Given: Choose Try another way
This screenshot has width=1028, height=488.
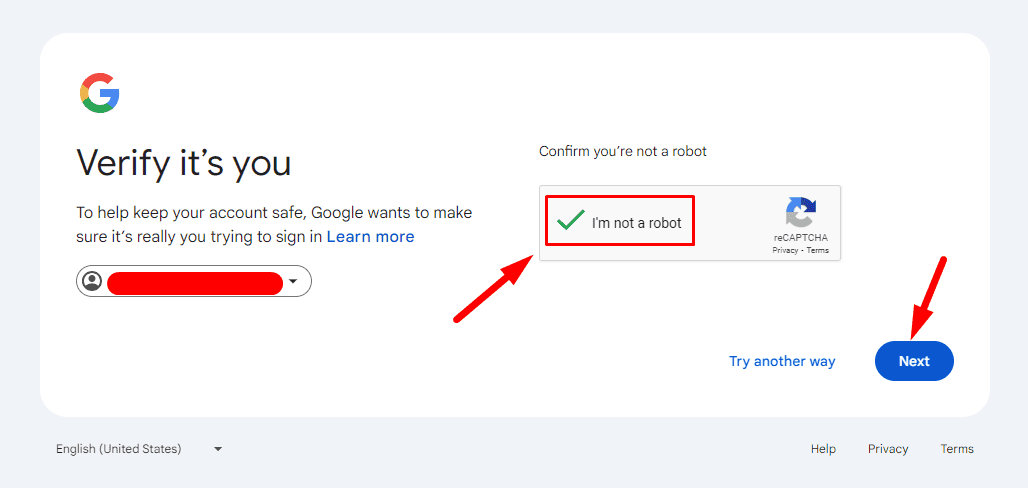Looking at the screenshot, I should click(x=782, y=361).
